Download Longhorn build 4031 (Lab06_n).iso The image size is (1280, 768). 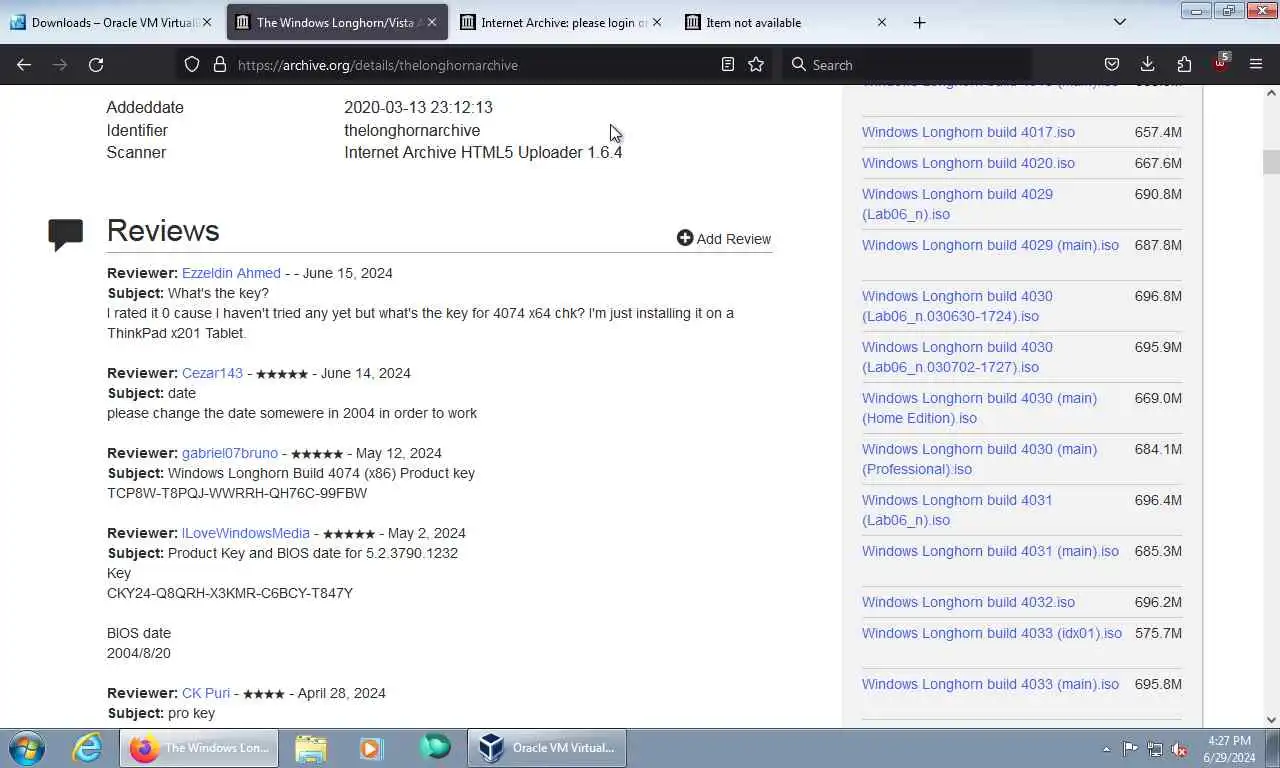pos(957,510)
